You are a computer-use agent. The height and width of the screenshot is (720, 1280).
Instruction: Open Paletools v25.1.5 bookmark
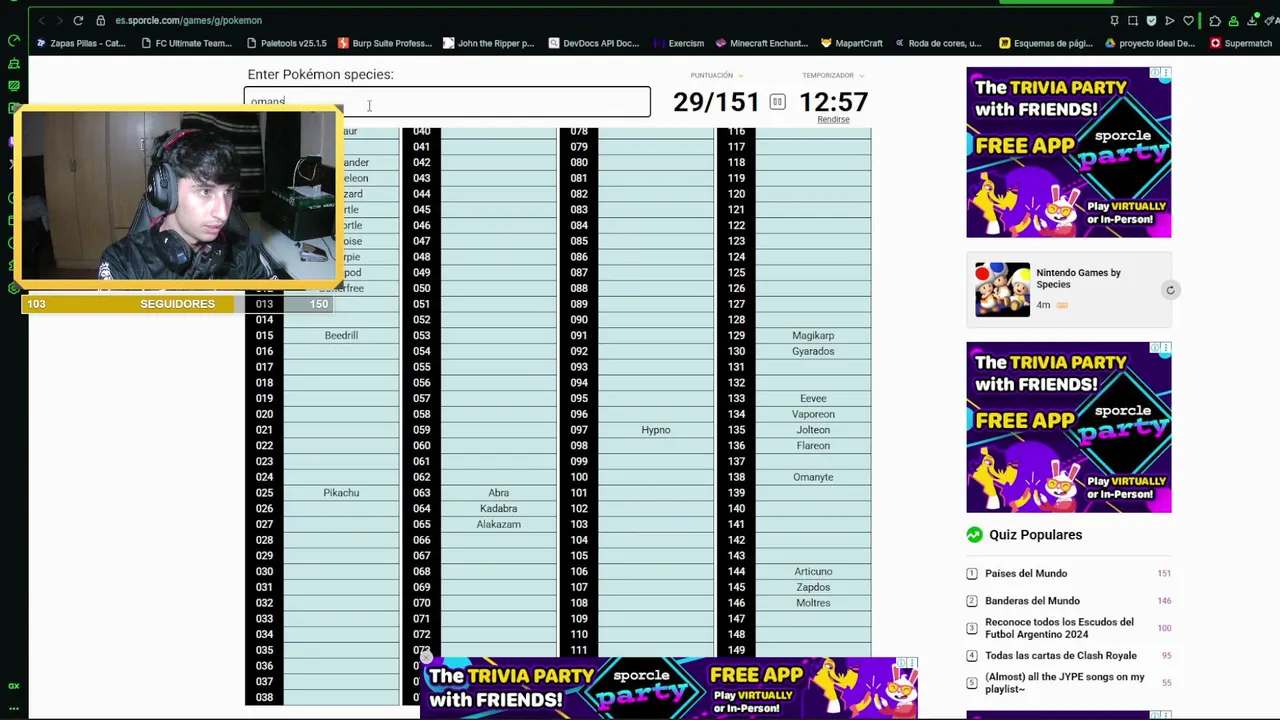click(287, 43)
